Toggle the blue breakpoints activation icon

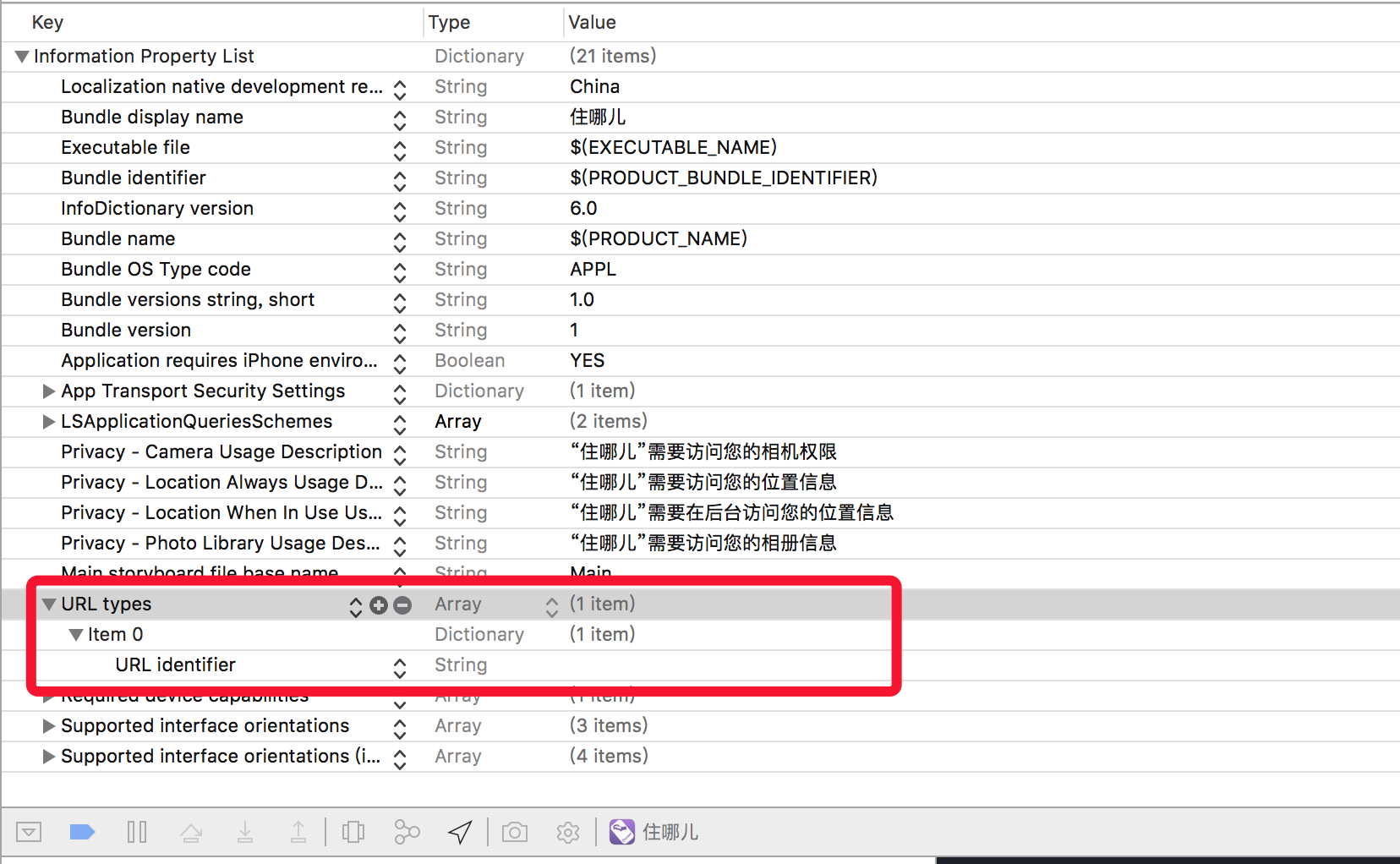(82, 833)
